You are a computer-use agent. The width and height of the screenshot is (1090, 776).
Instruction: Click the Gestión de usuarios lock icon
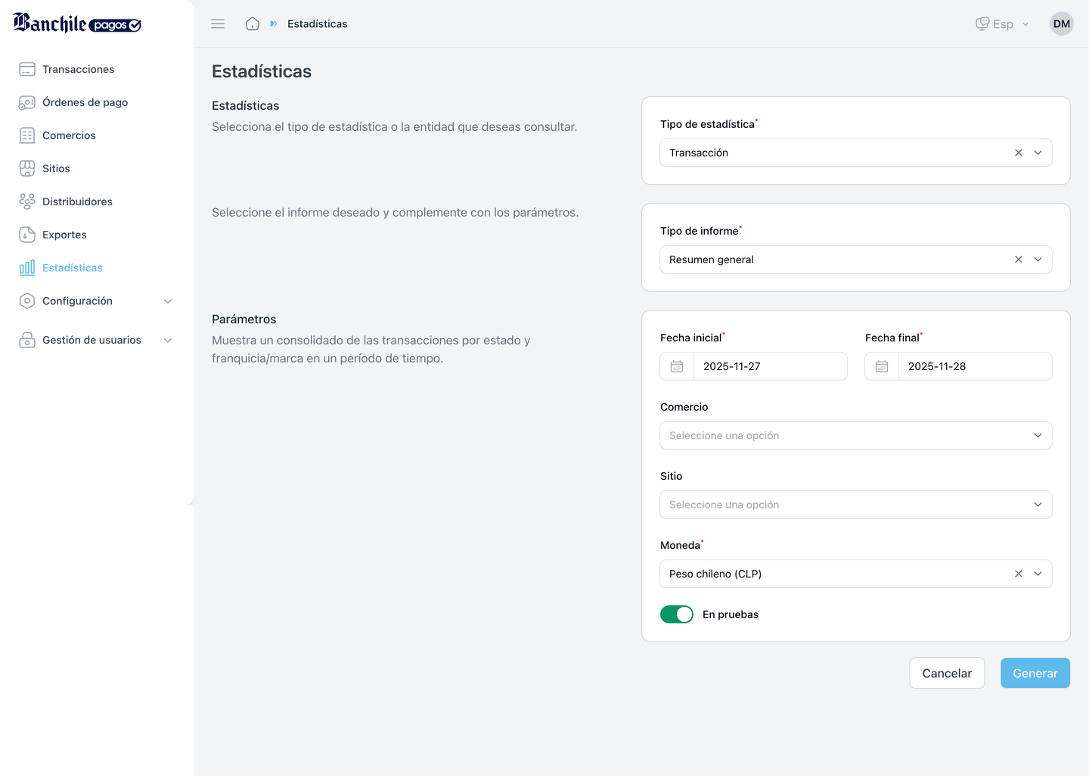(27, 340)
